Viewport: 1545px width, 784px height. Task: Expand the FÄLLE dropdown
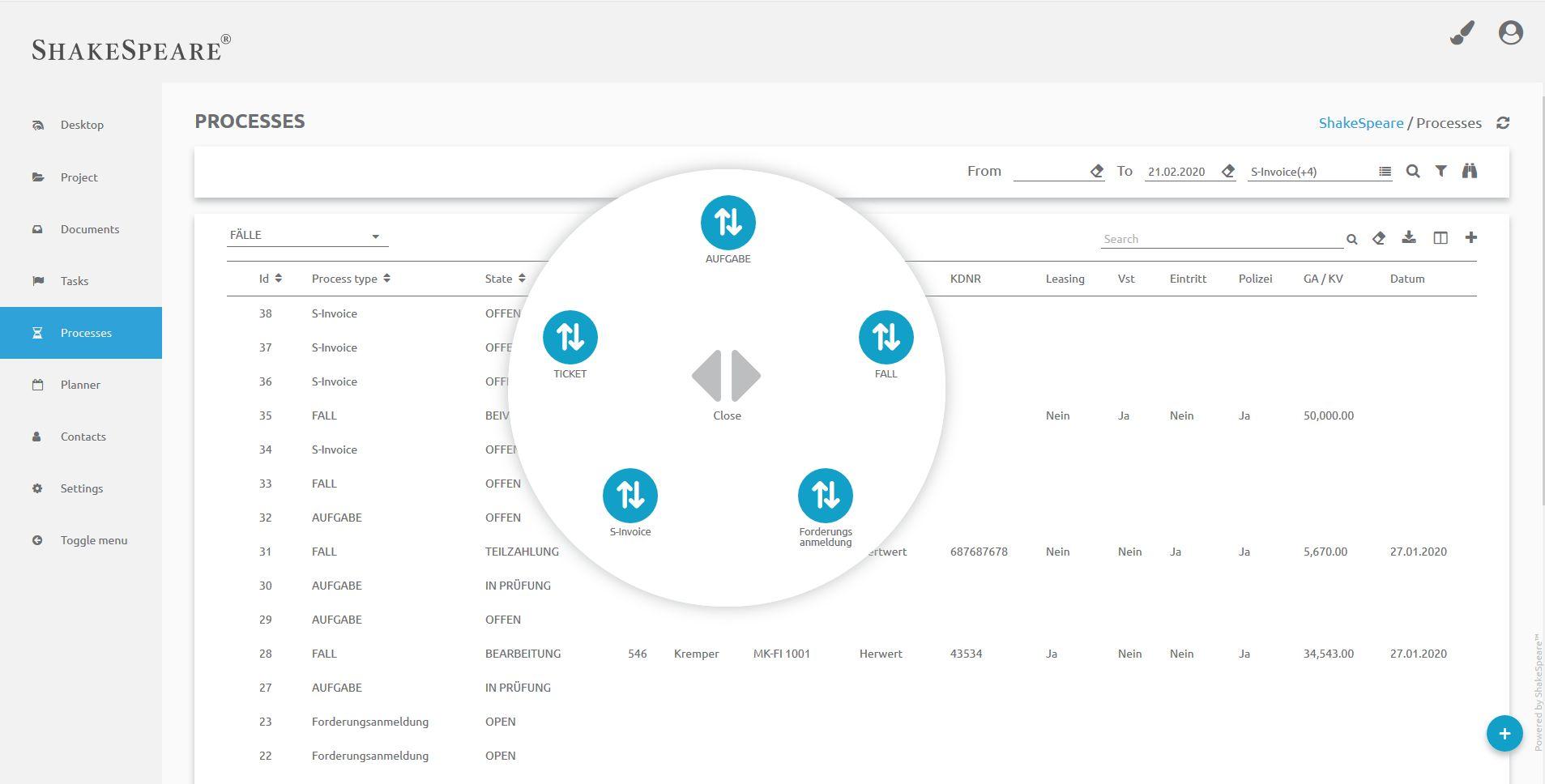[308, 236]
